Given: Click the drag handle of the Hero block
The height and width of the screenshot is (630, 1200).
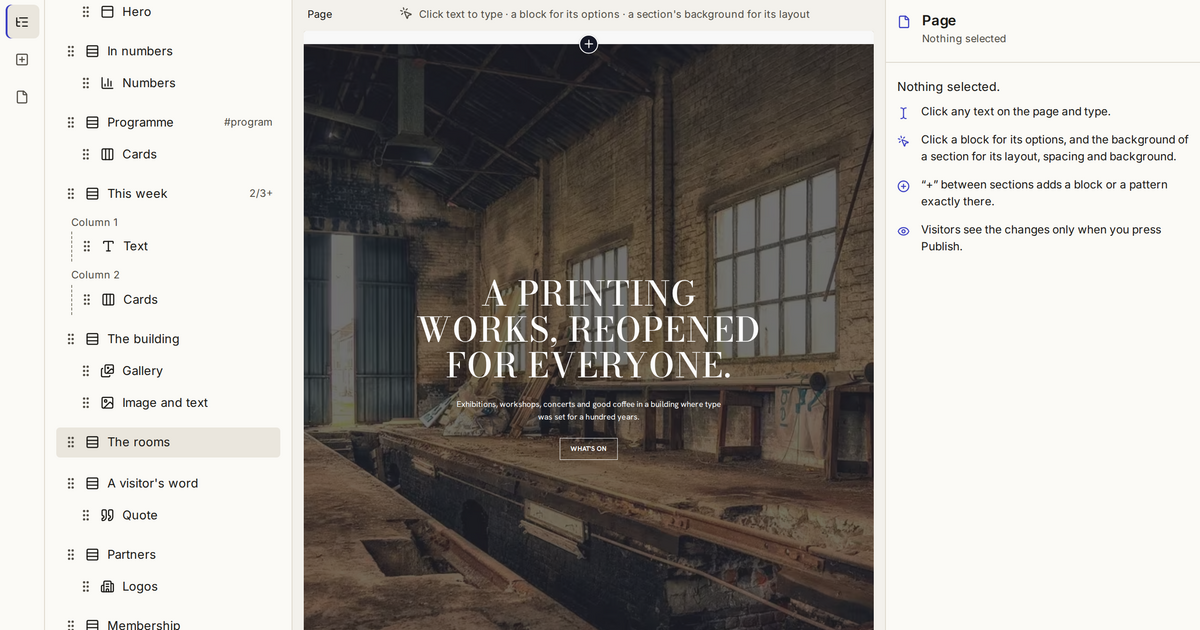Looking at the screenshot, I should 86,12.
